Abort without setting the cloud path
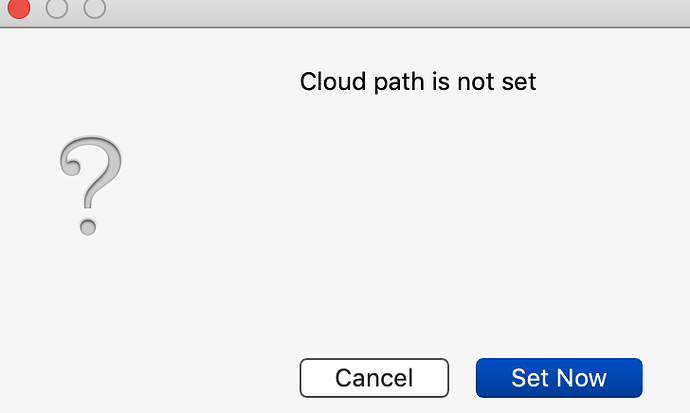Viewport: 690px width, 413px height. (x=374, y=378)
